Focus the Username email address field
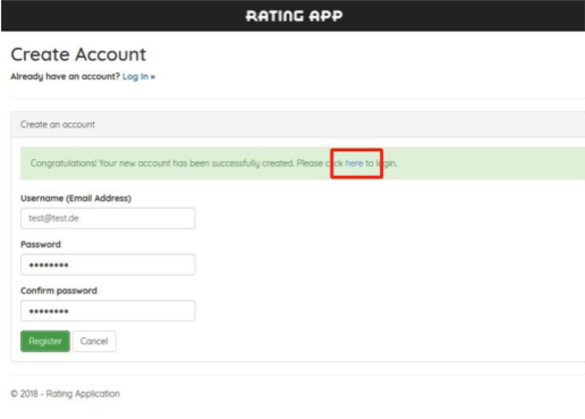The width and height of the screenshot is (585, 419). 108,218
